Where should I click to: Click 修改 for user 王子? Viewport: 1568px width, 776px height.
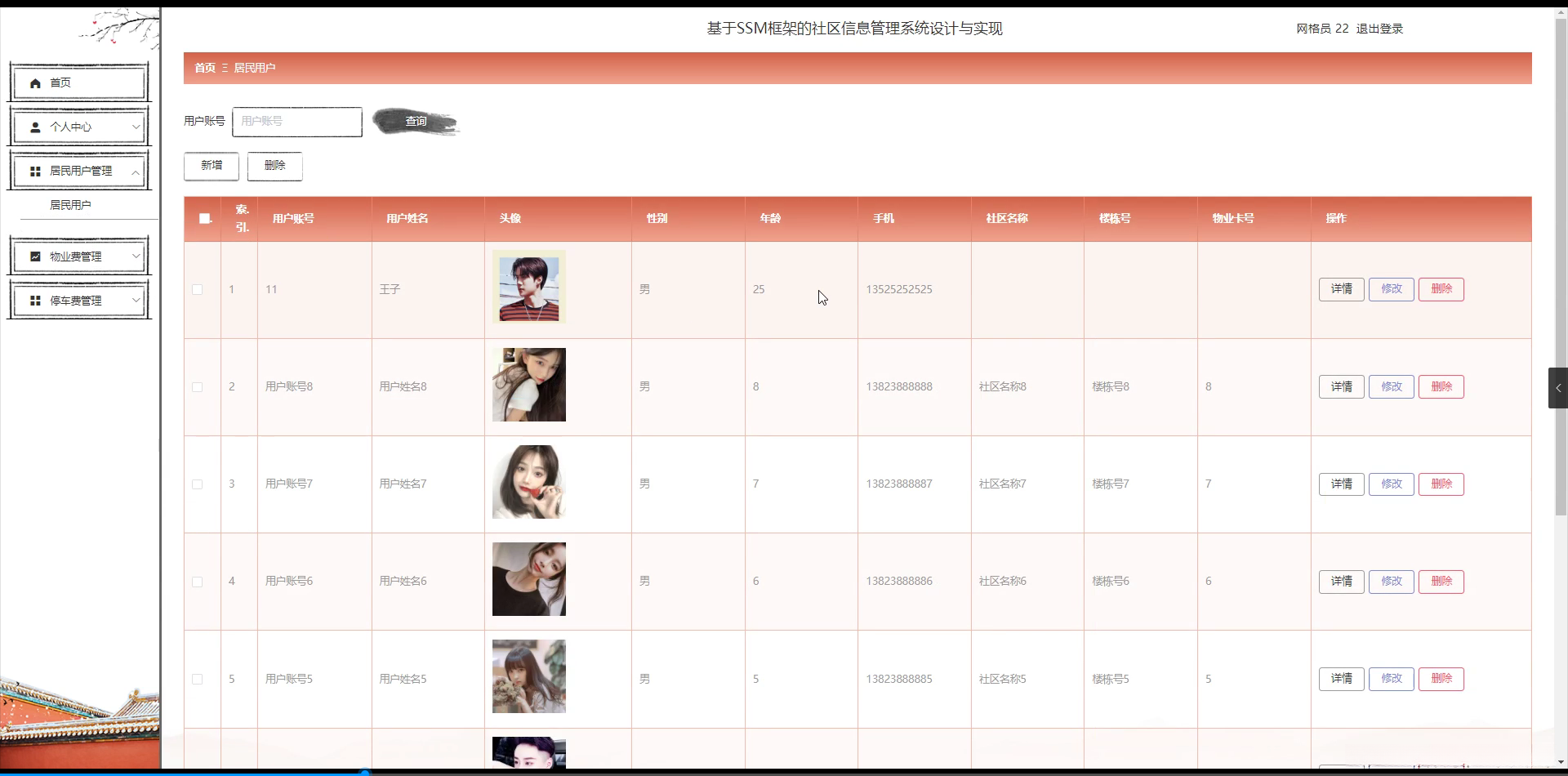point(1392,289)
